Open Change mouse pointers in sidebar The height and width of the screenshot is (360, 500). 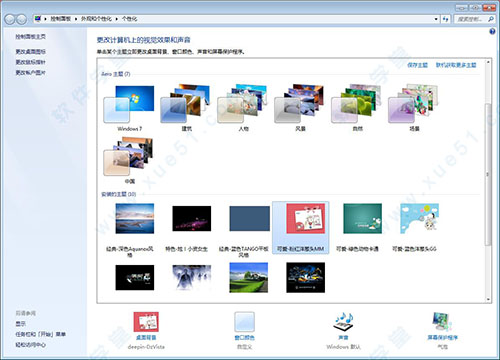[30, 62]
